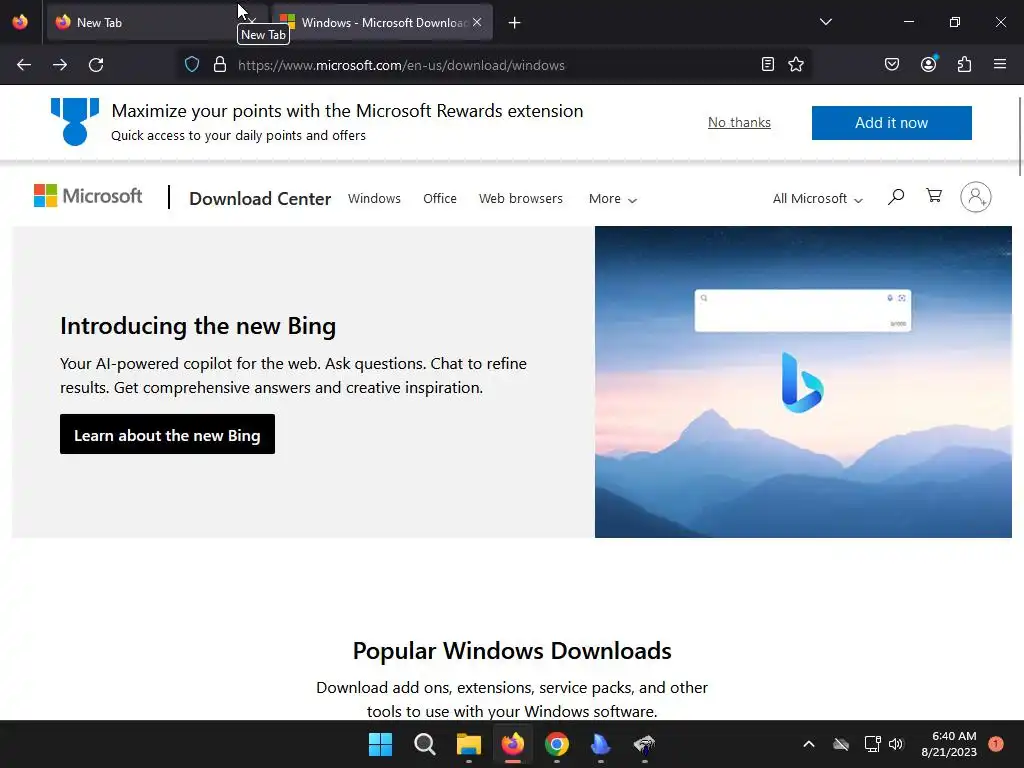This screenshot has width=1024, height=768.
Task: Open taskbar Search icon
Action: coord(424,744)
